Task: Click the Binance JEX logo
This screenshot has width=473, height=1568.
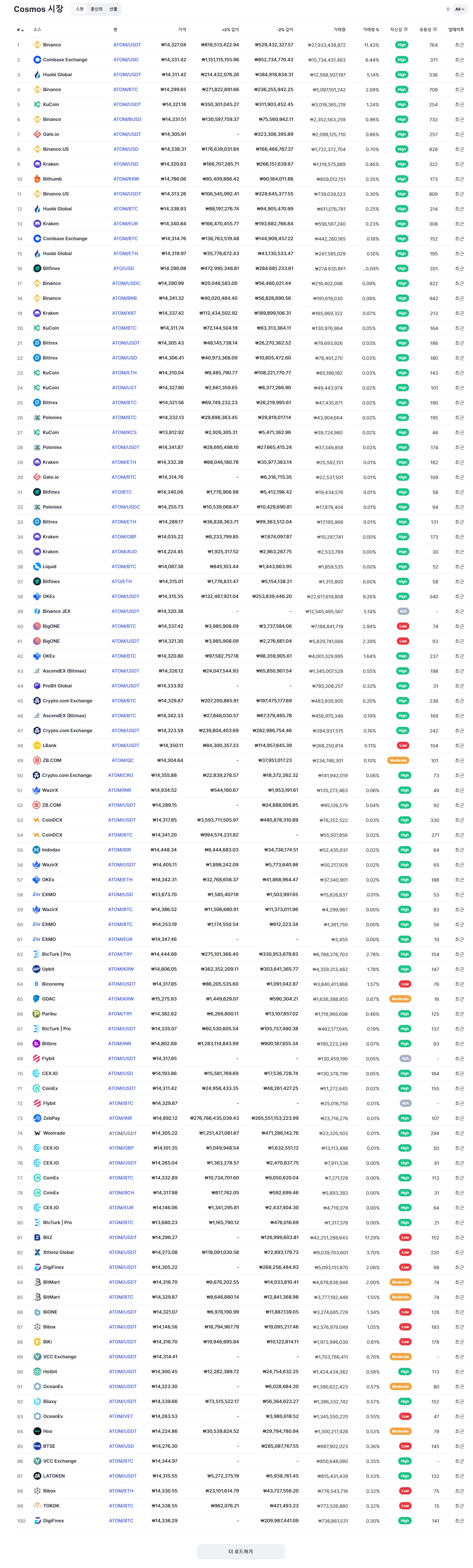Action: click(37, 611)
